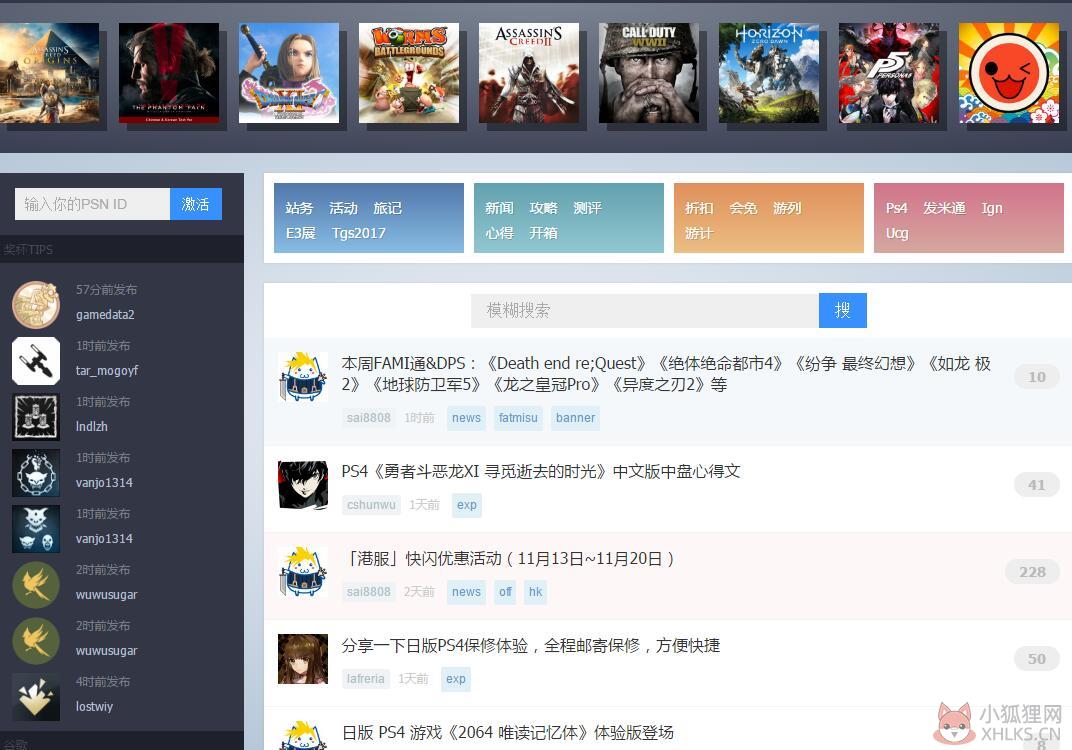1072x750 pixels.
Task: Open the 测评 category
Action: pyautogui.click(x=587, y=208)
